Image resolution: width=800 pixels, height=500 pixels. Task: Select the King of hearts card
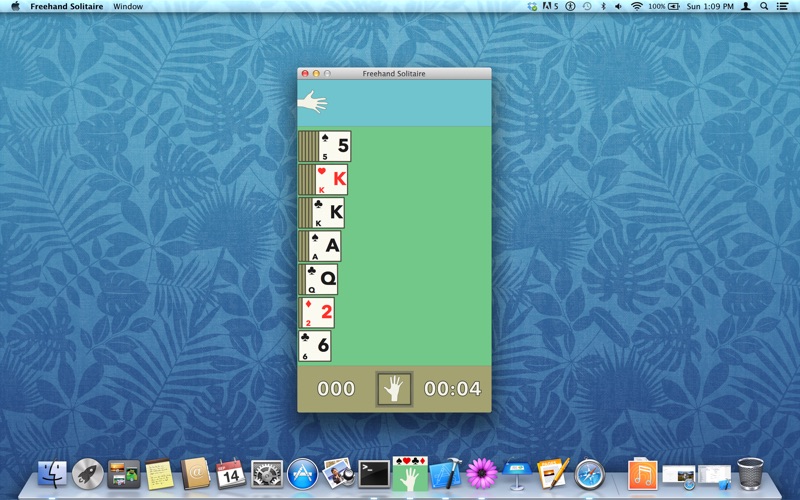pyautogui.click(x=331, y=180)
